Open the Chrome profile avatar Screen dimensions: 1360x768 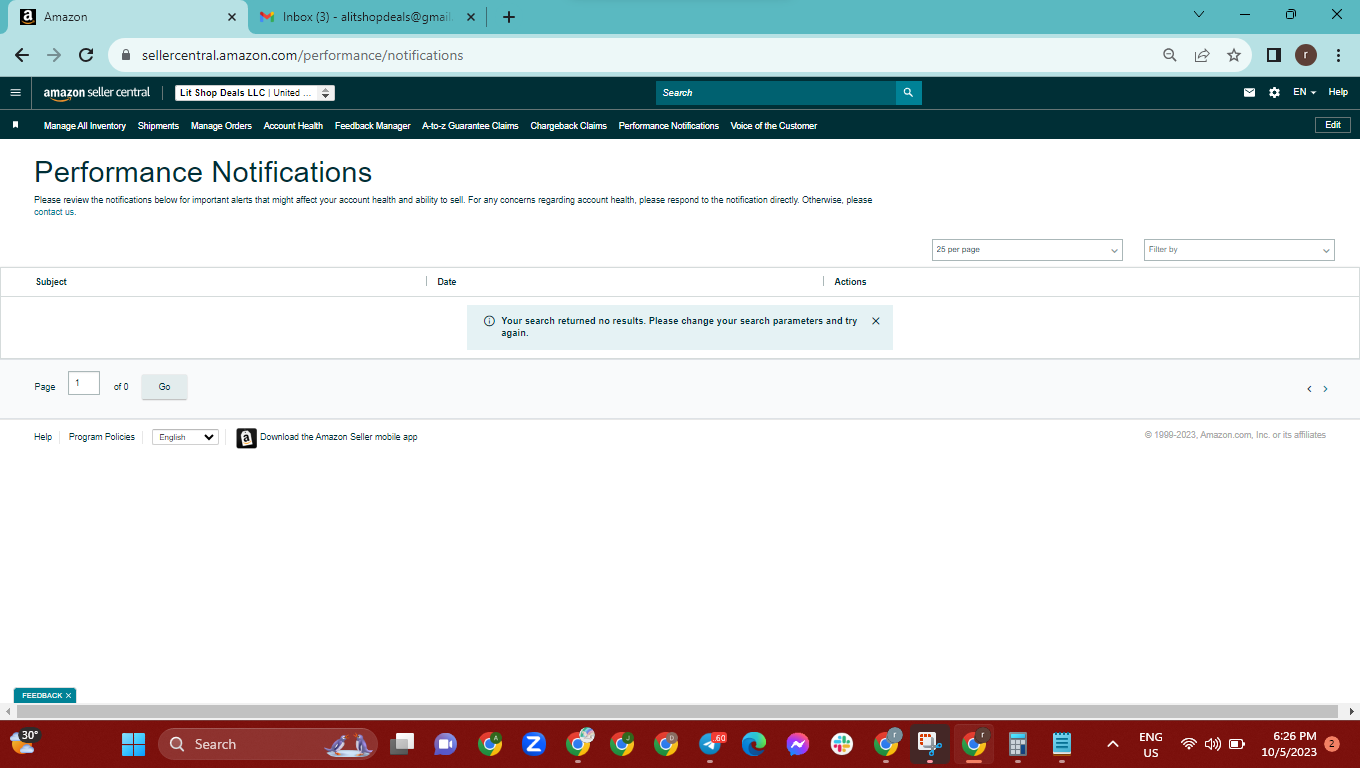pos(1306,55)
